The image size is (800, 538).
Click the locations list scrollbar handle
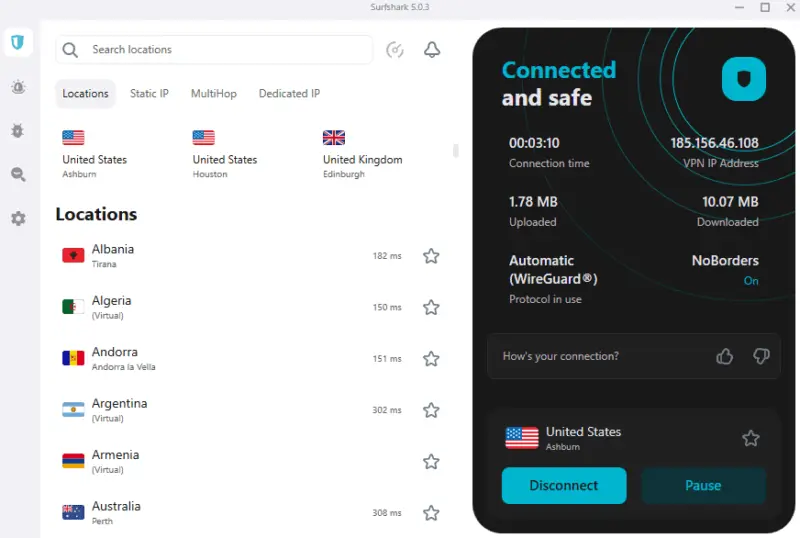tap(456, 151)
